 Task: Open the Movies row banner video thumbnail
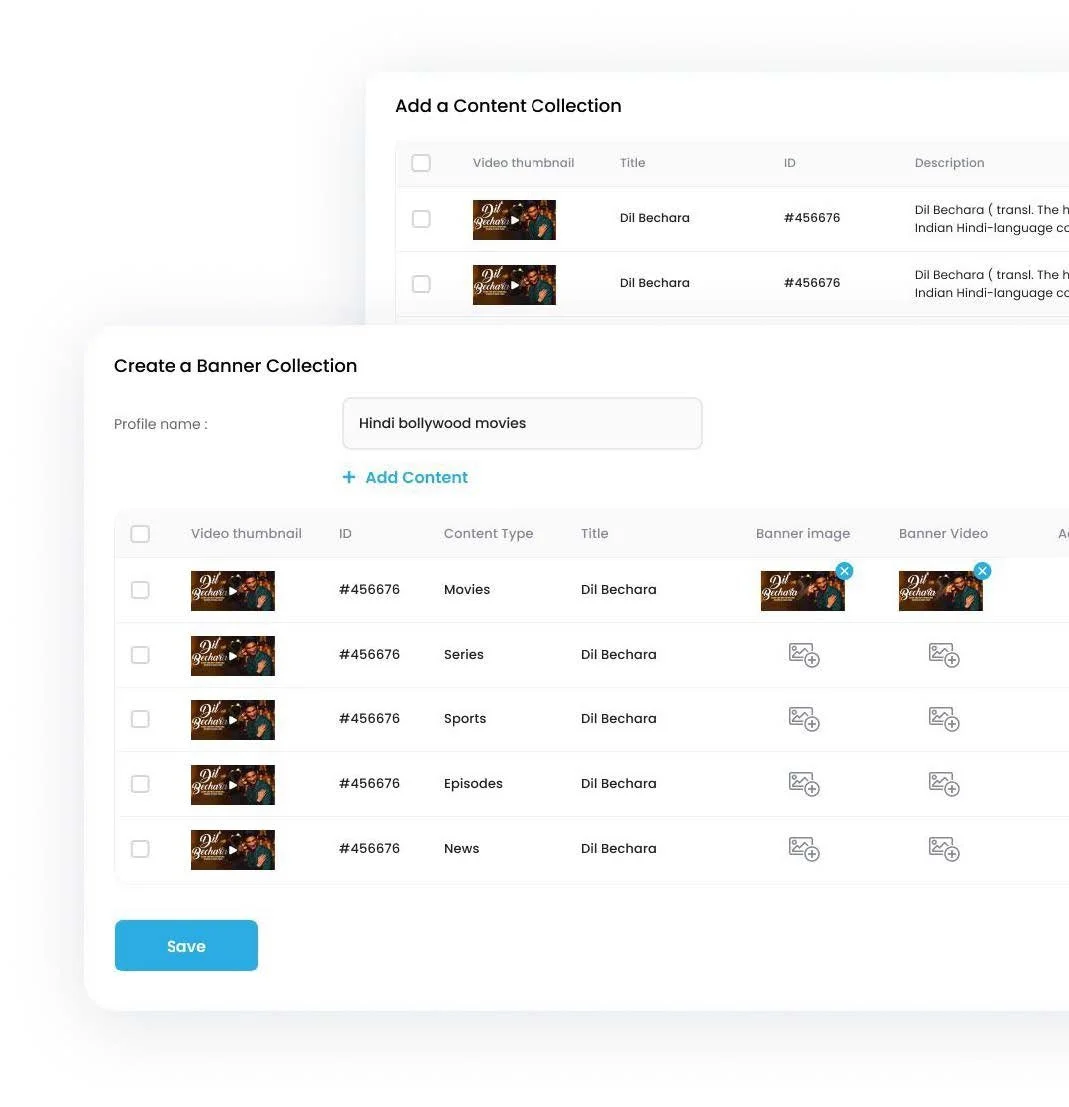point(940,591)
